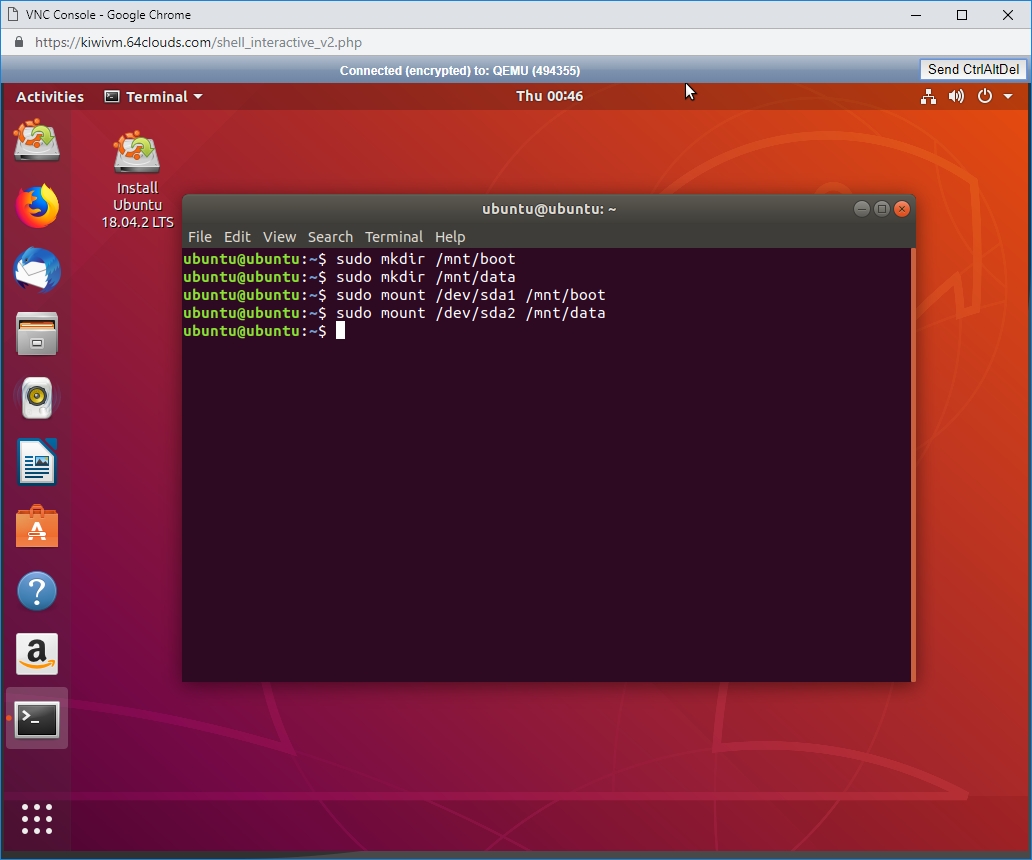Click Activities in the top bar
The height and width of the screenshot is (860, 1032).
click(x=50, y=97)
